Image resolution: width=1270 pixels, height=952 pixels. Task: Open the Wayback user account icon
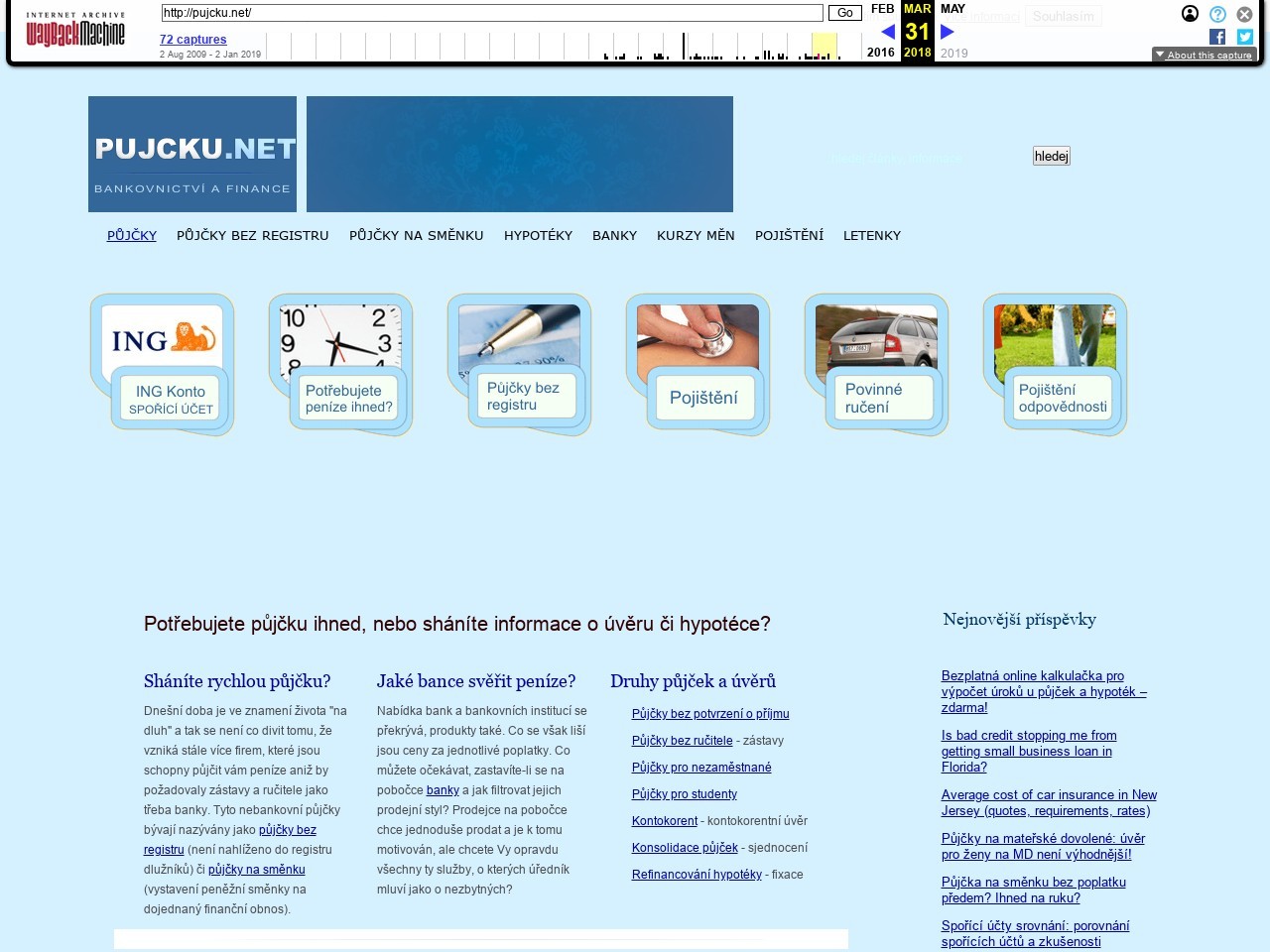click(1190, 14)
